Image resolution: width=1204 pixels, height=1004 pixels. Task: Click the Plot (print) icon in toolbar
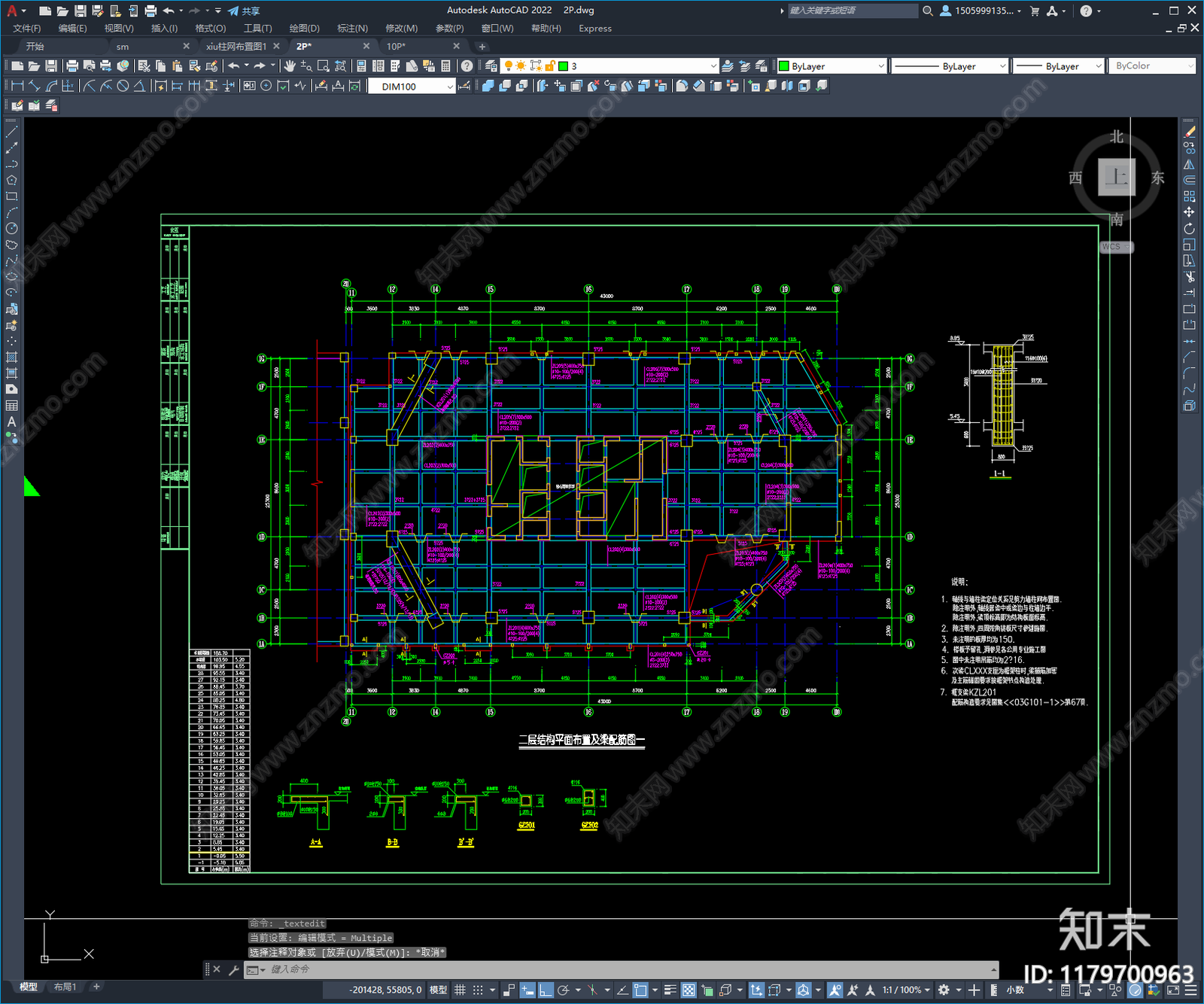(72, 66)
